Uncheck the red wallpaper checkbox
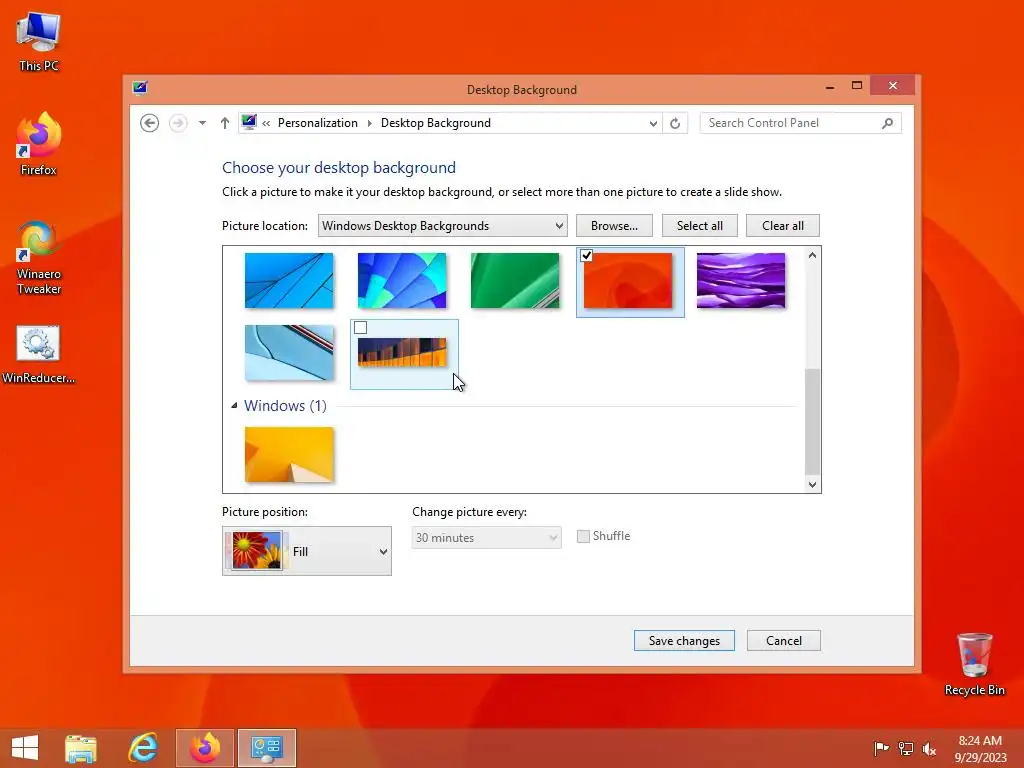 click(586, 255)
